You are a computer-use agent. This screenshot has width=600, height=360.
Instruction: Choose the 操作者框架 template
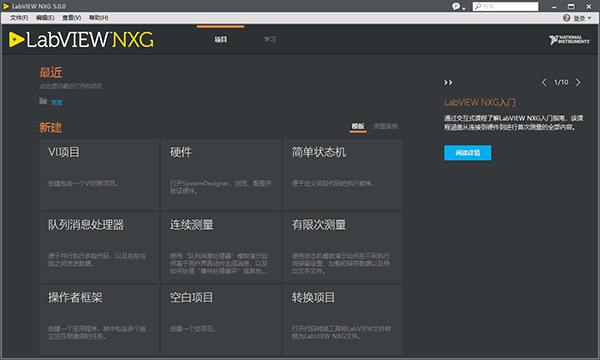point(99,320)
